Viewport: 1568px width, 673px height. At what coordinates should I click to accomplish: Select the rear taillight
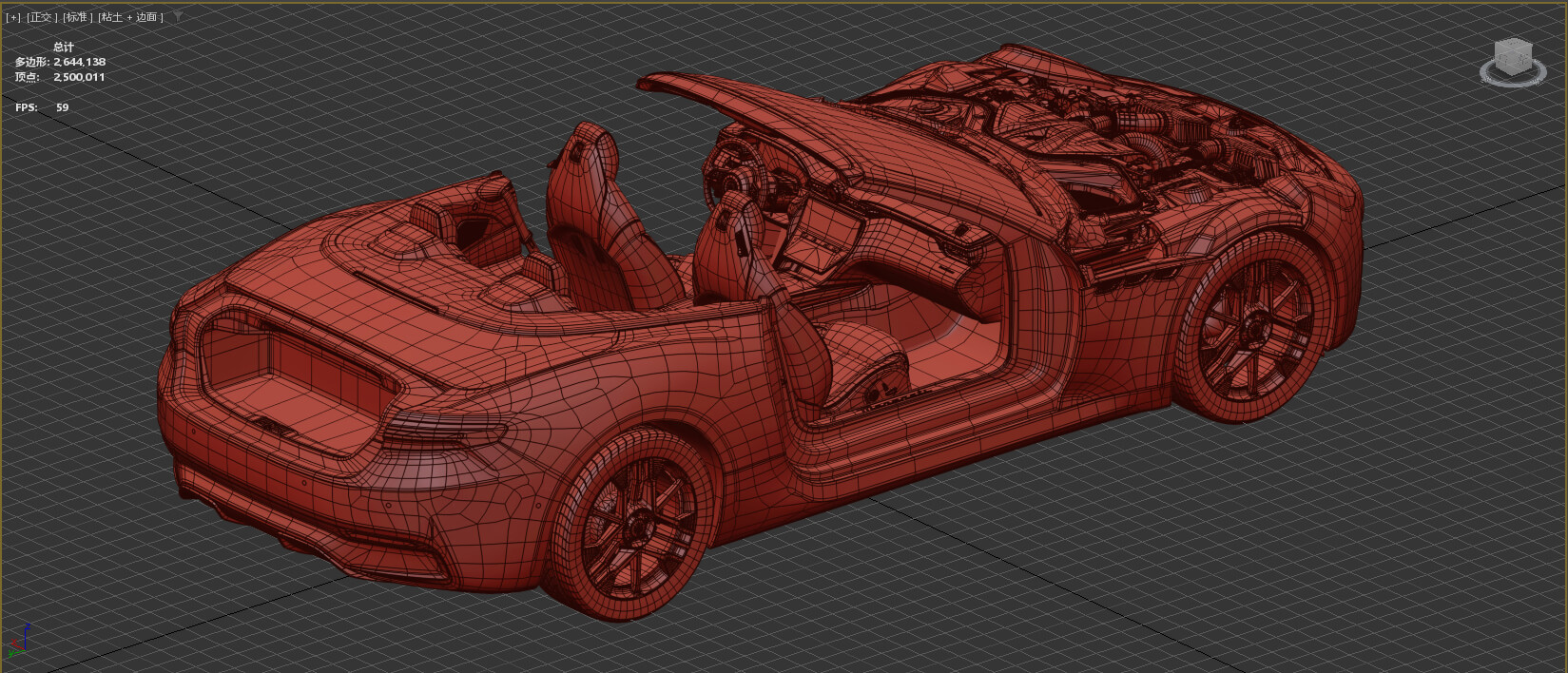tap(444, 430)
